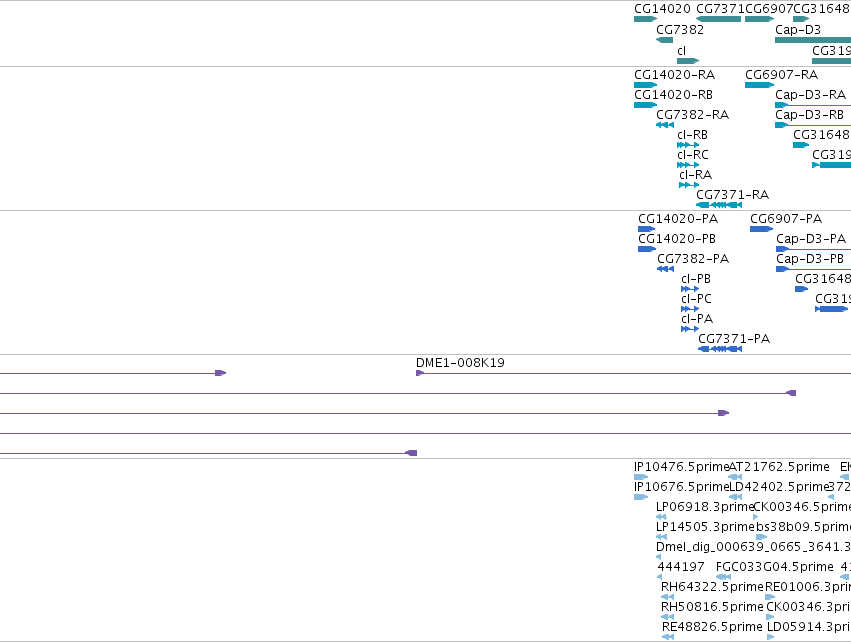Image resolution: width=851 pixels, height=642 pixels.
Task: Select EST IP10476.5prime
Action: (x=641, y=477)
